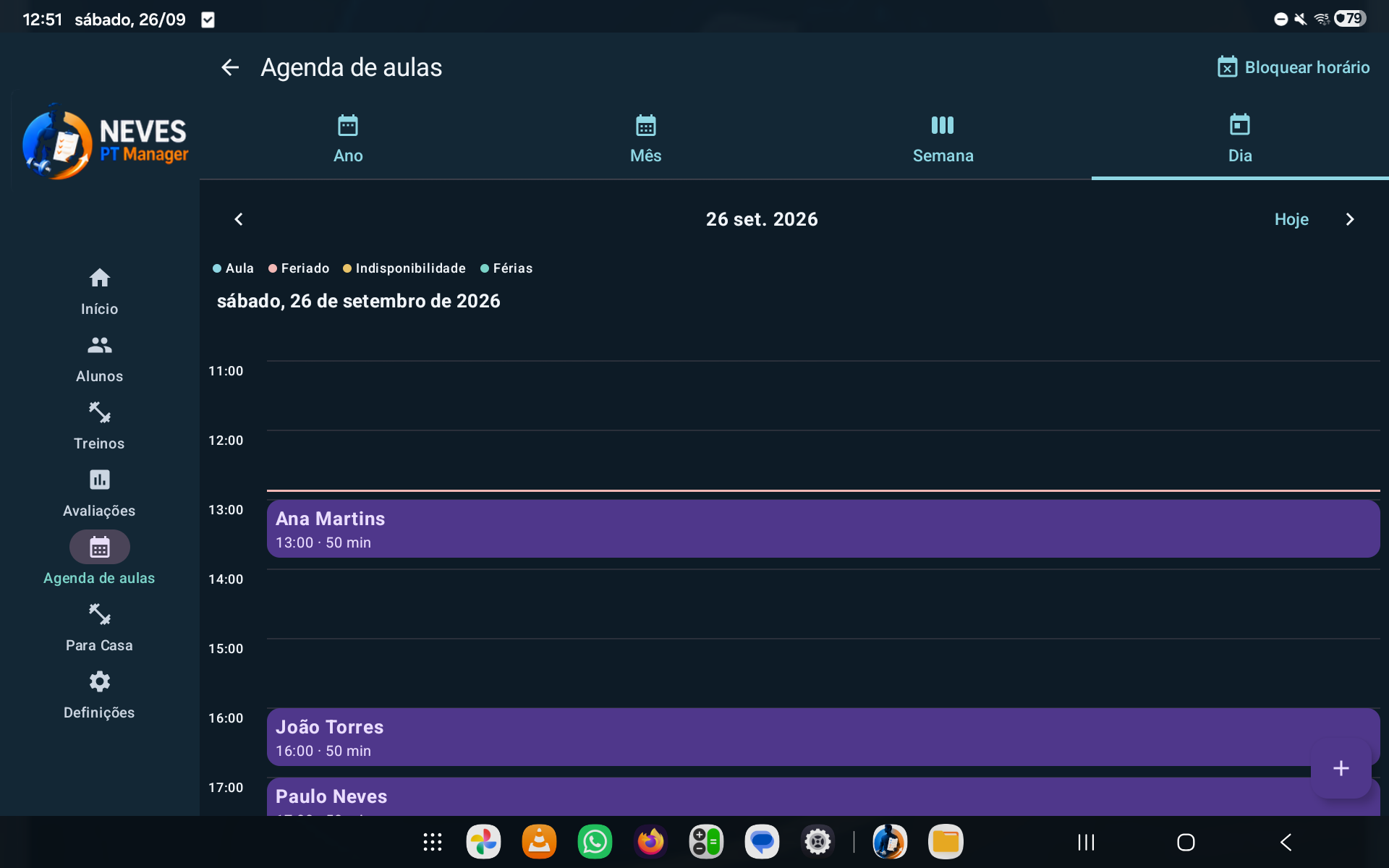Open Treinos in the sidebar

[x=99, y=426]
